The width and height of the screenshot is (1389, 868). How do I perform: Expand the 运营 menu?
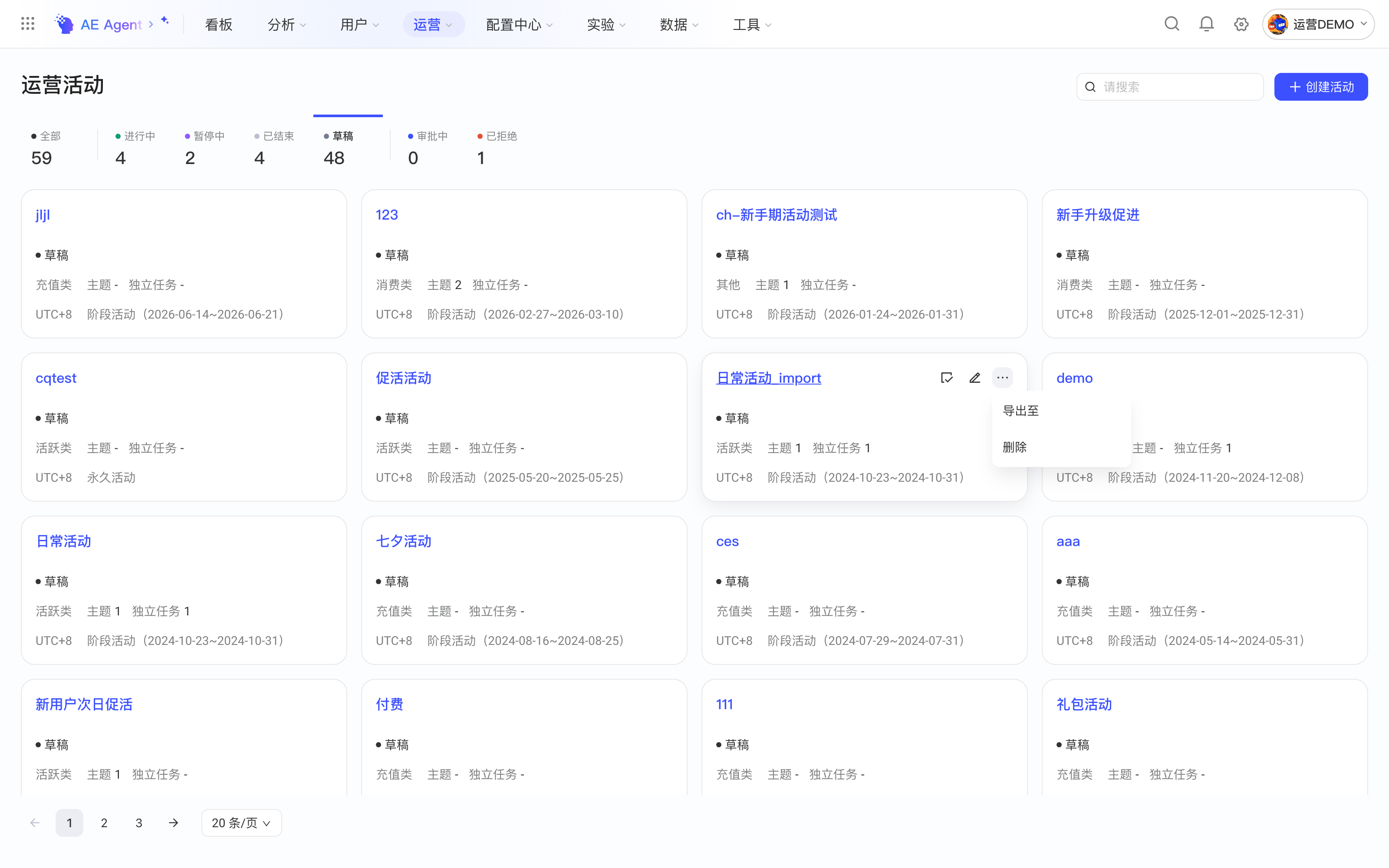pos(433,25)
